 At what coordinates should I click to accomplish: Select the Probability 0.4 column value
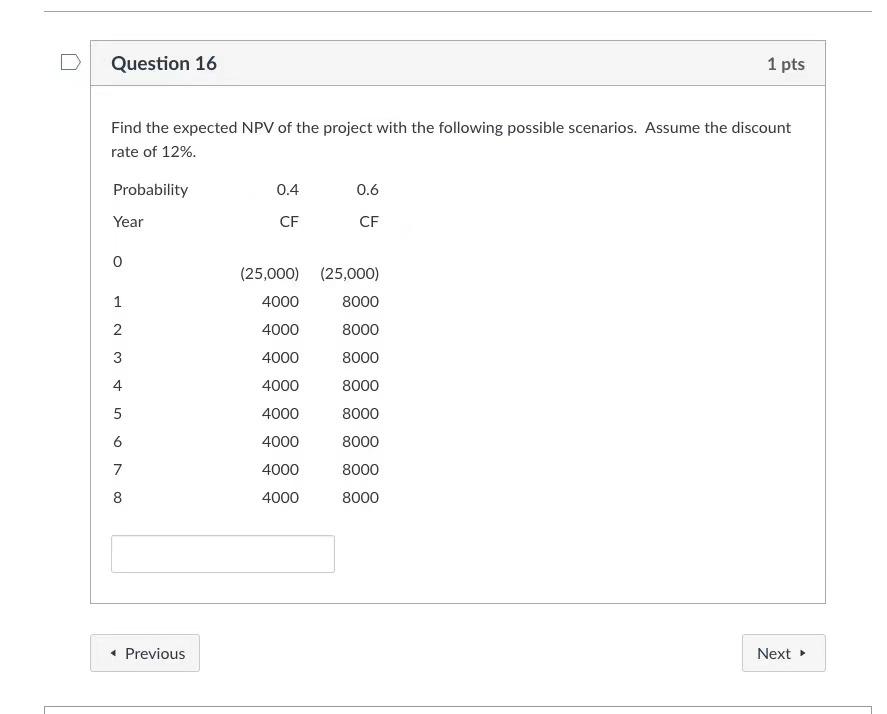287,189
